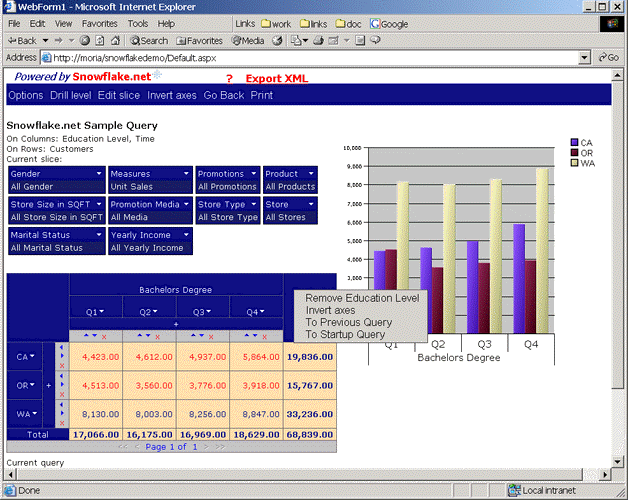Click Go Back in navigation bar
The height and width of the screenshot is (500, 628).
(223, 95)
